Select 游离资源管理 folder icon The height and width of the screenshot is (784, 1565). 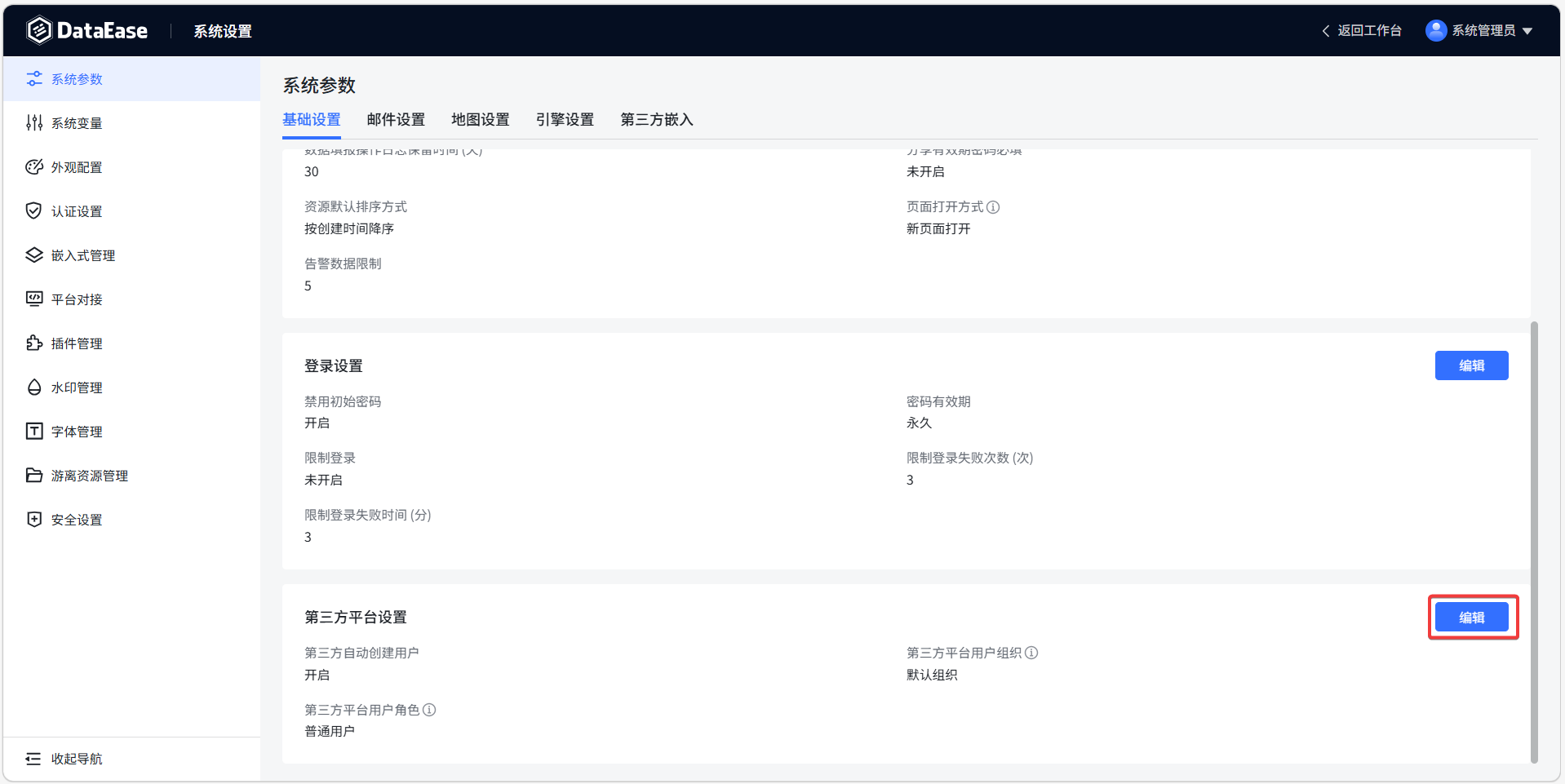click(x=33, y=475)
